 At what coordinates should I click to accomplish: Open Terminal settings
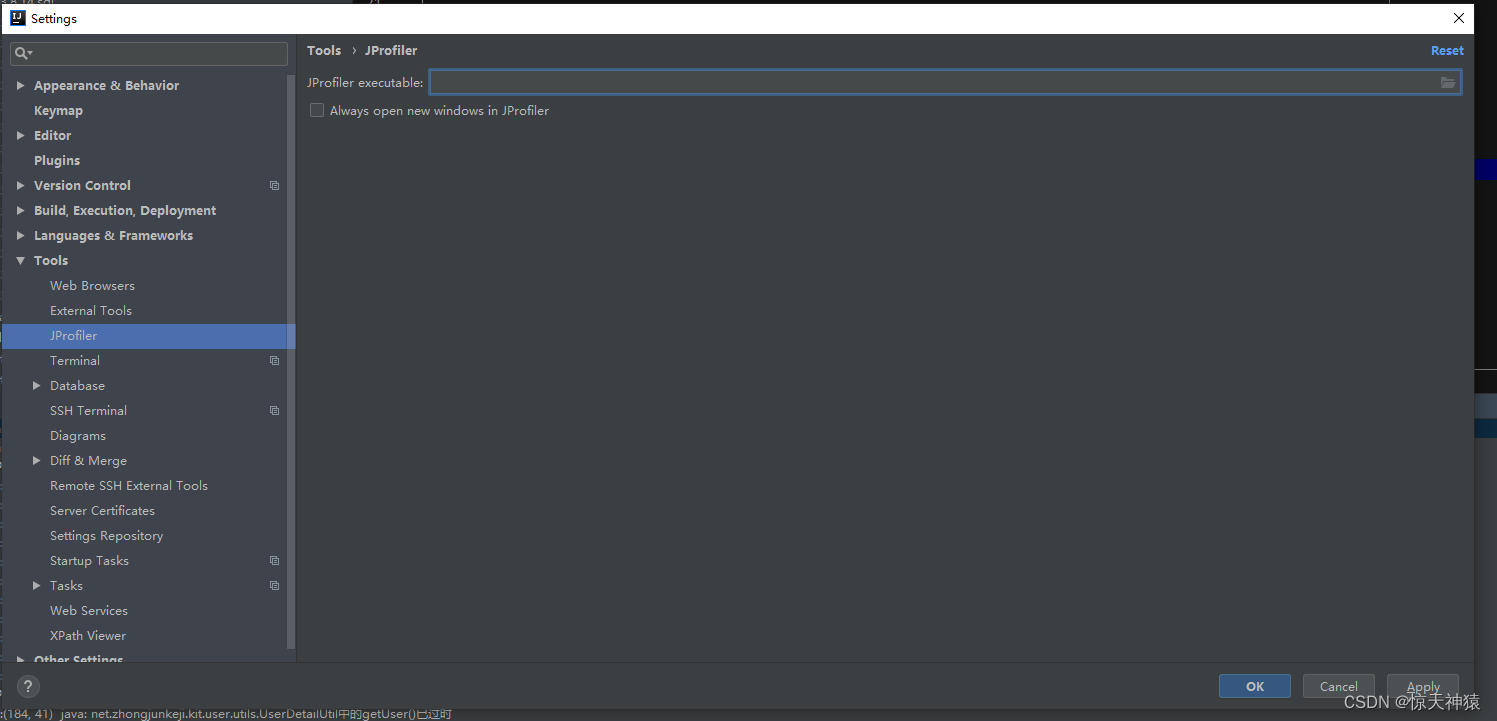click(x=75, y=361)
